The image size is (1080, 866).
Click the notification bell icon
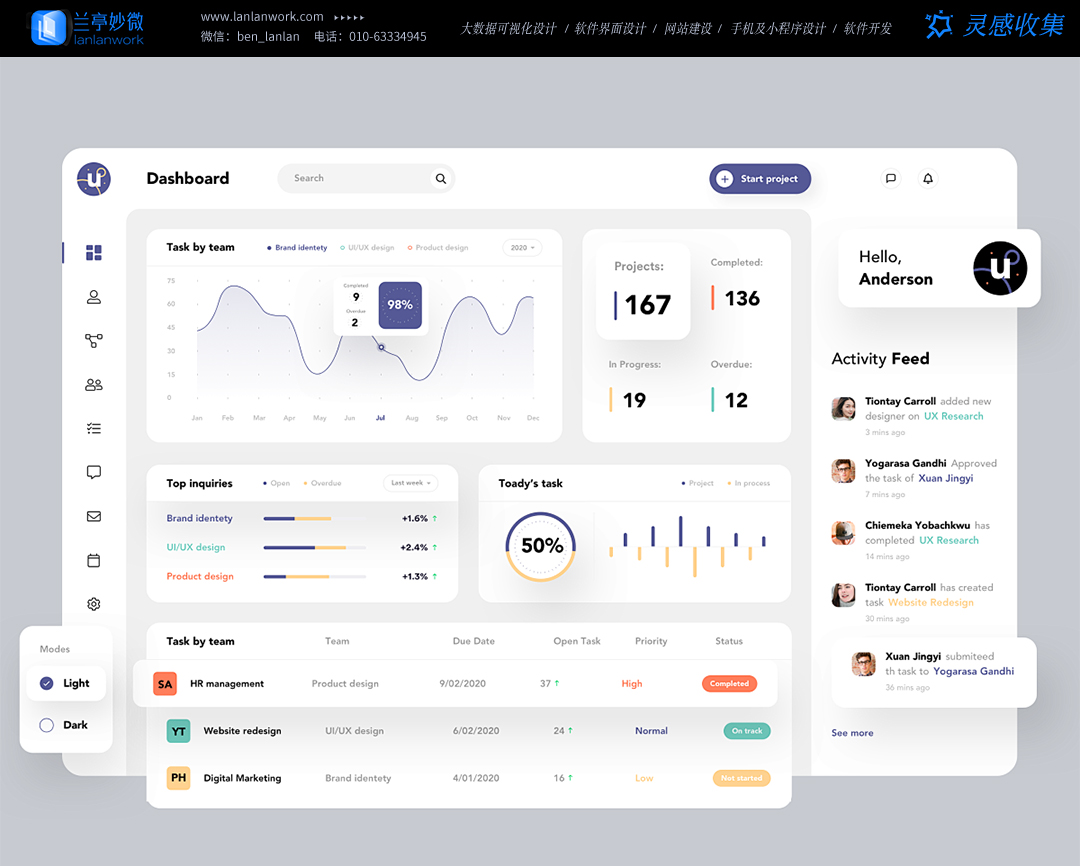tap(928, 179)
